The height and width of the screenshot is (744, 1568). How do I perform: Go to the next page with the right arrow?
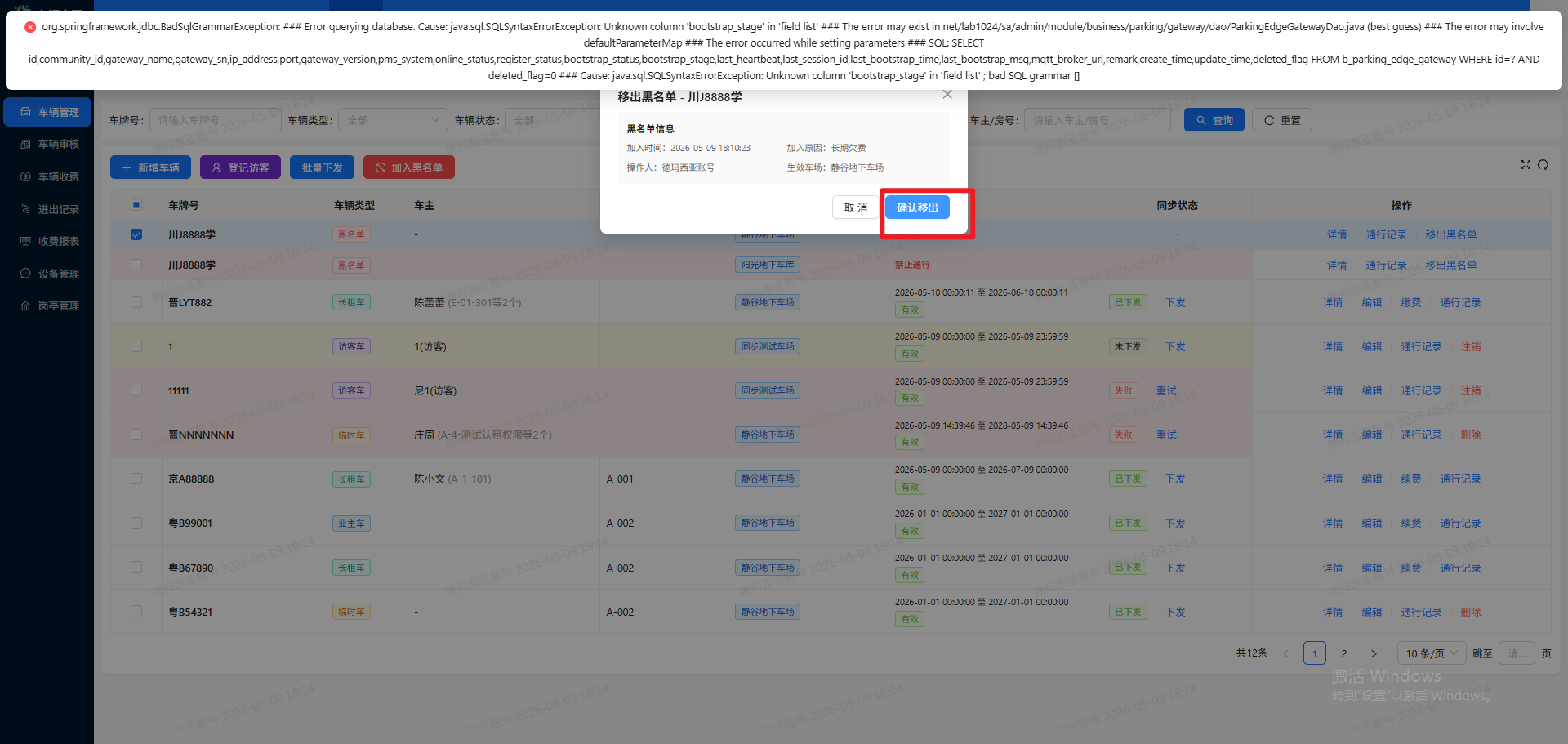pos(1374,653)
